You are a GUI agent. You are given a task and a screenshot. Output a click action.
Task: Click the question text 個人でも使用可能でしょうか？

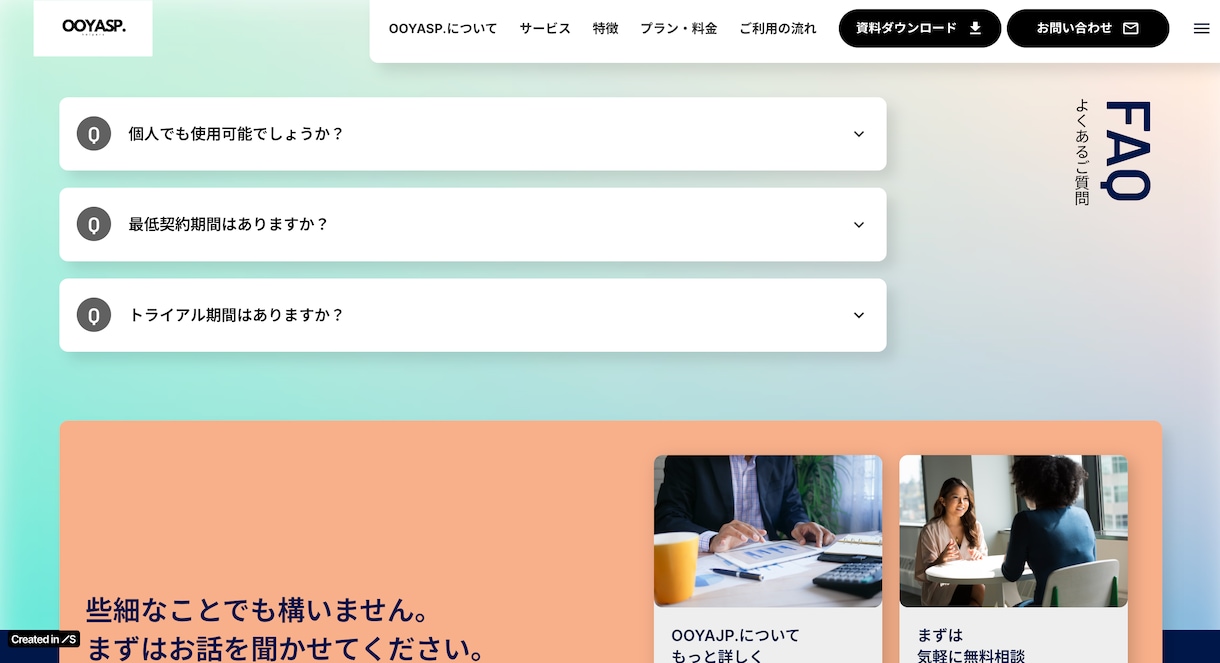coord(236,134)
